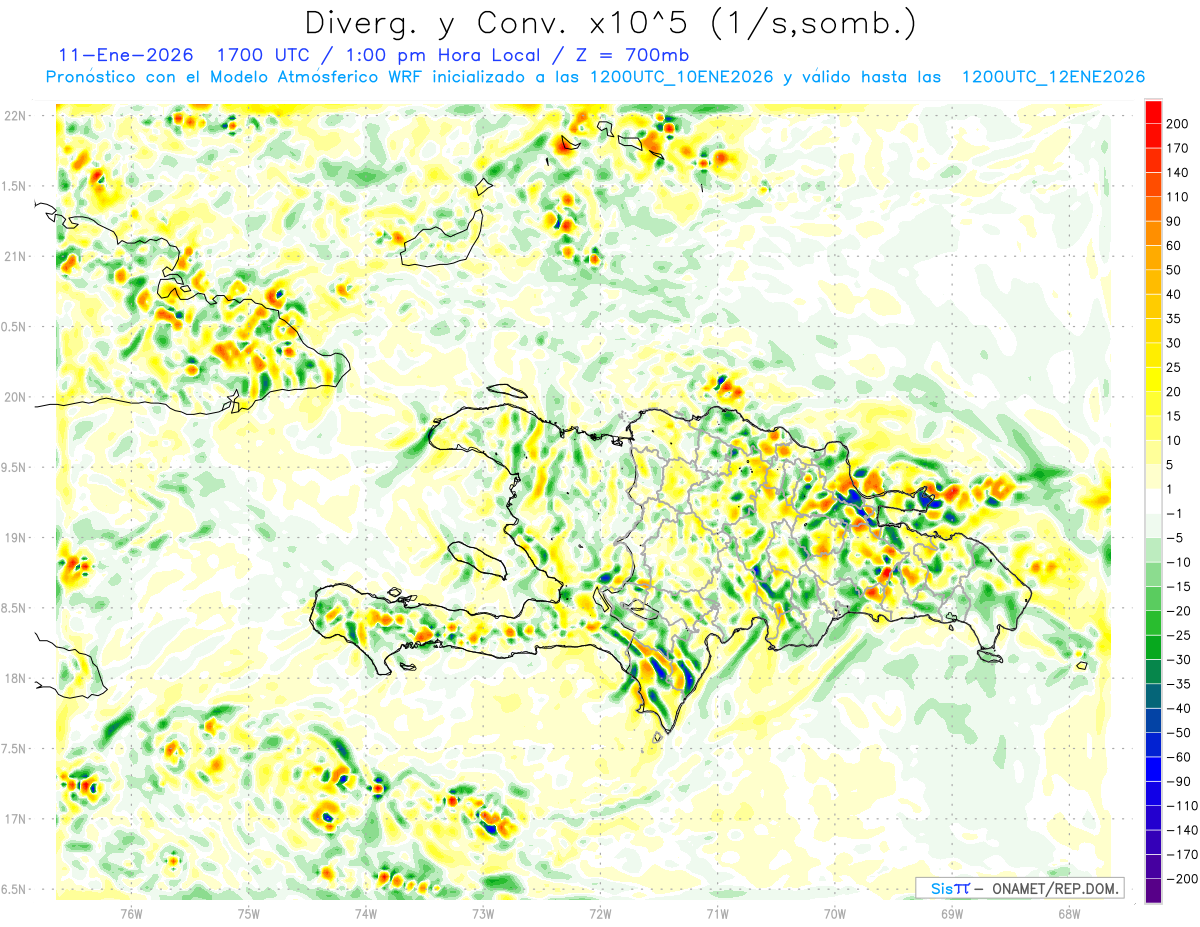Click the '71W' longitude label

pos(717,913)
